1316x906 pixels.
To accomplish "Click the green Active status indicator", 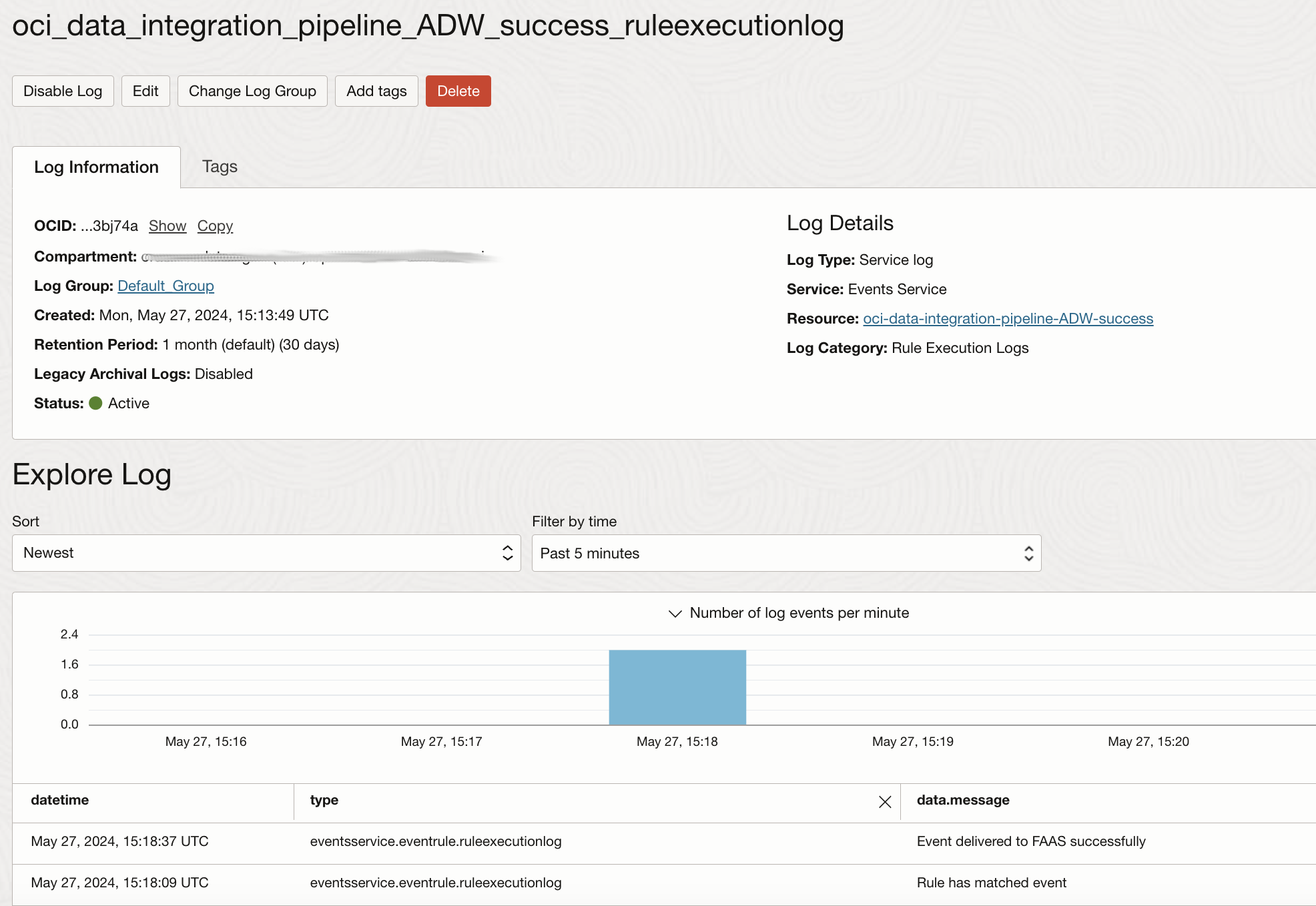I will 95,403.
